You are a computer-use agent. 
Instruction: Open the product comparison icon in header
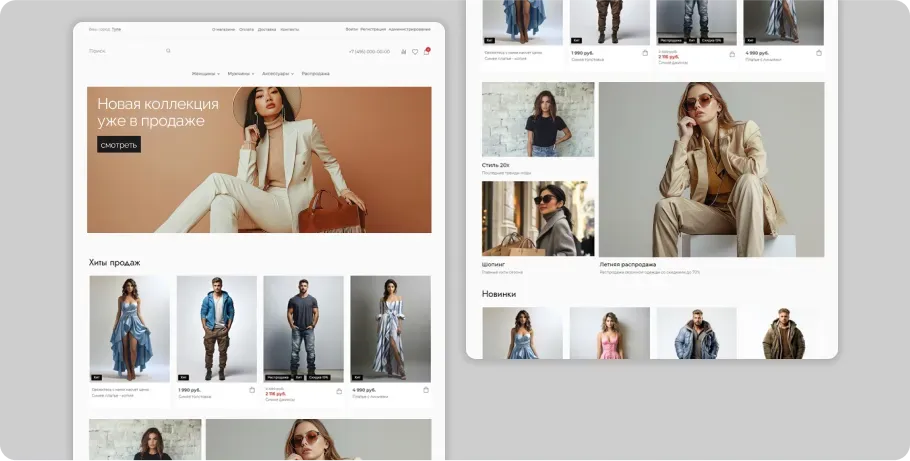pos(404,51)
